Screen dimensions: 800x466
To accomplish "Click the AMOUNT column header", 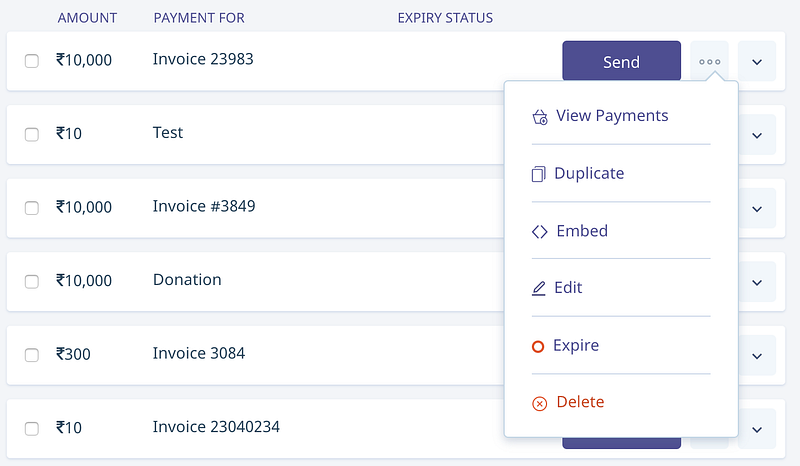I will (87, 18).
